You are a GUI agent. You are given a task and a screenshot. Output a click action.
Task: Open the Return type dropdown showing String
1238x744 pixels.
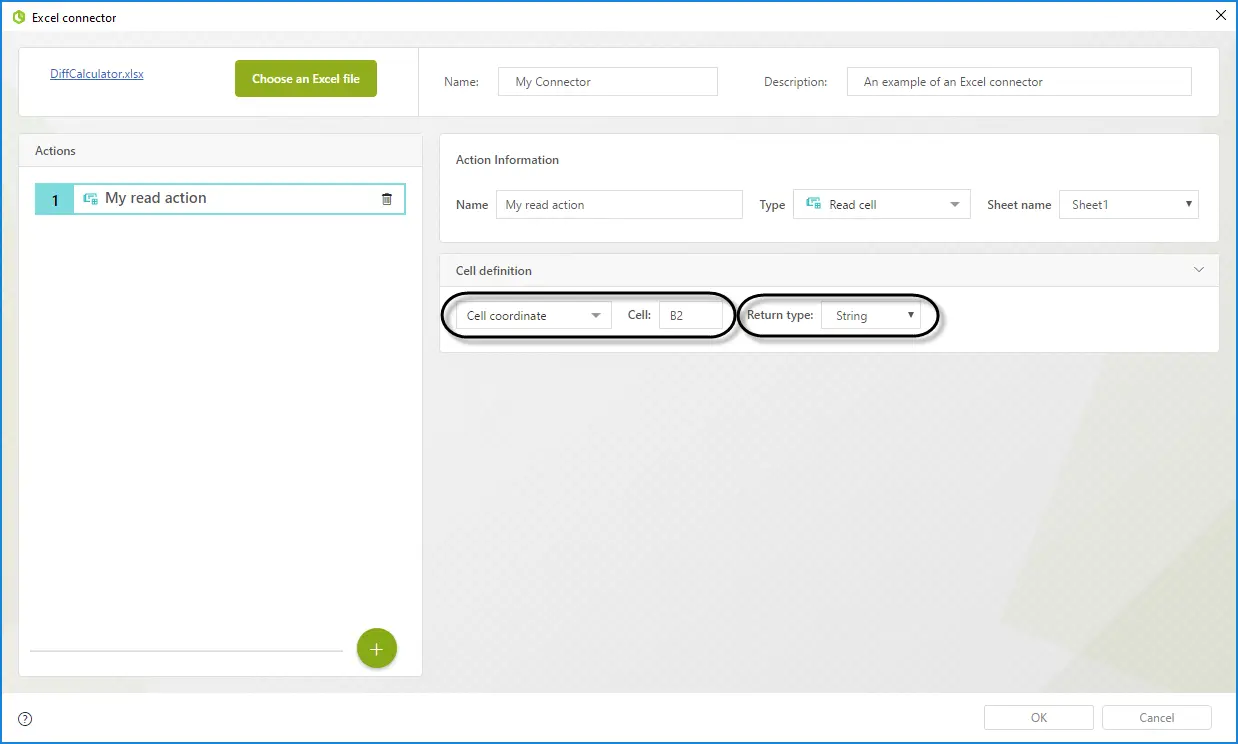871,316
